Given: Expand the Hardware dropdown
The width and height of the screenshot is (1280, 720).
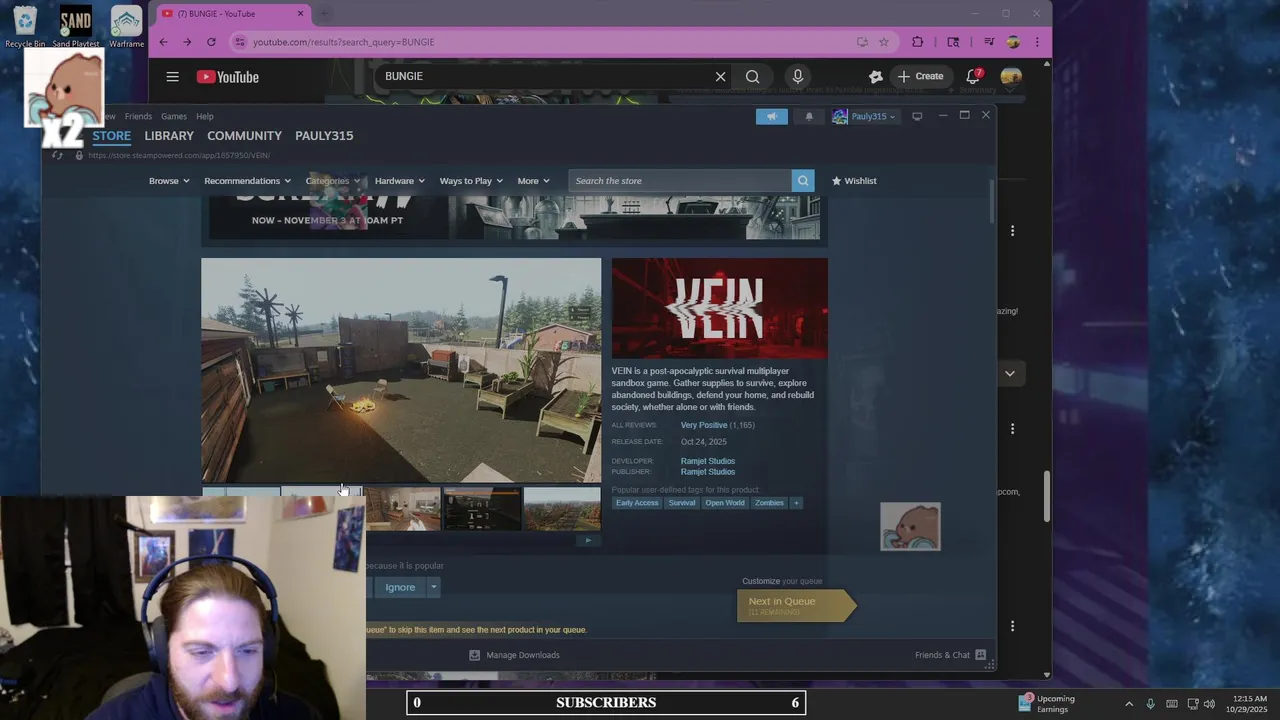Looking at the screenshot, I should pyautogui.click(x=399, y=181).
